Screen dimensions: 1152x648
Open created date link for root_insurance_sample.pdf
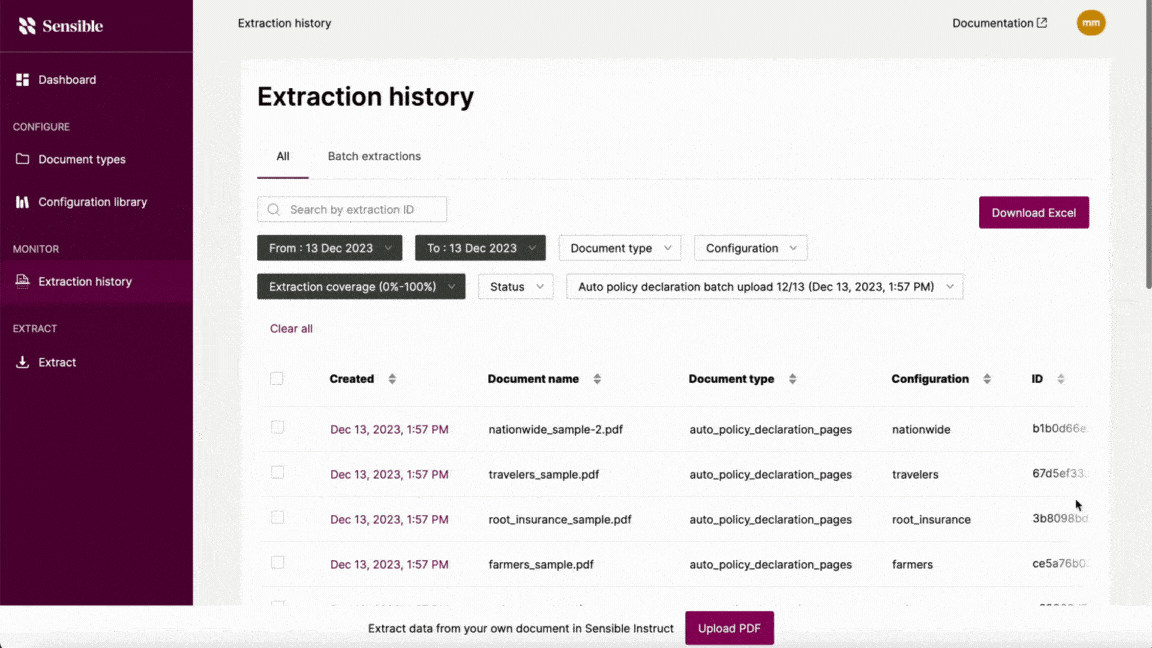tap(389, 519)
